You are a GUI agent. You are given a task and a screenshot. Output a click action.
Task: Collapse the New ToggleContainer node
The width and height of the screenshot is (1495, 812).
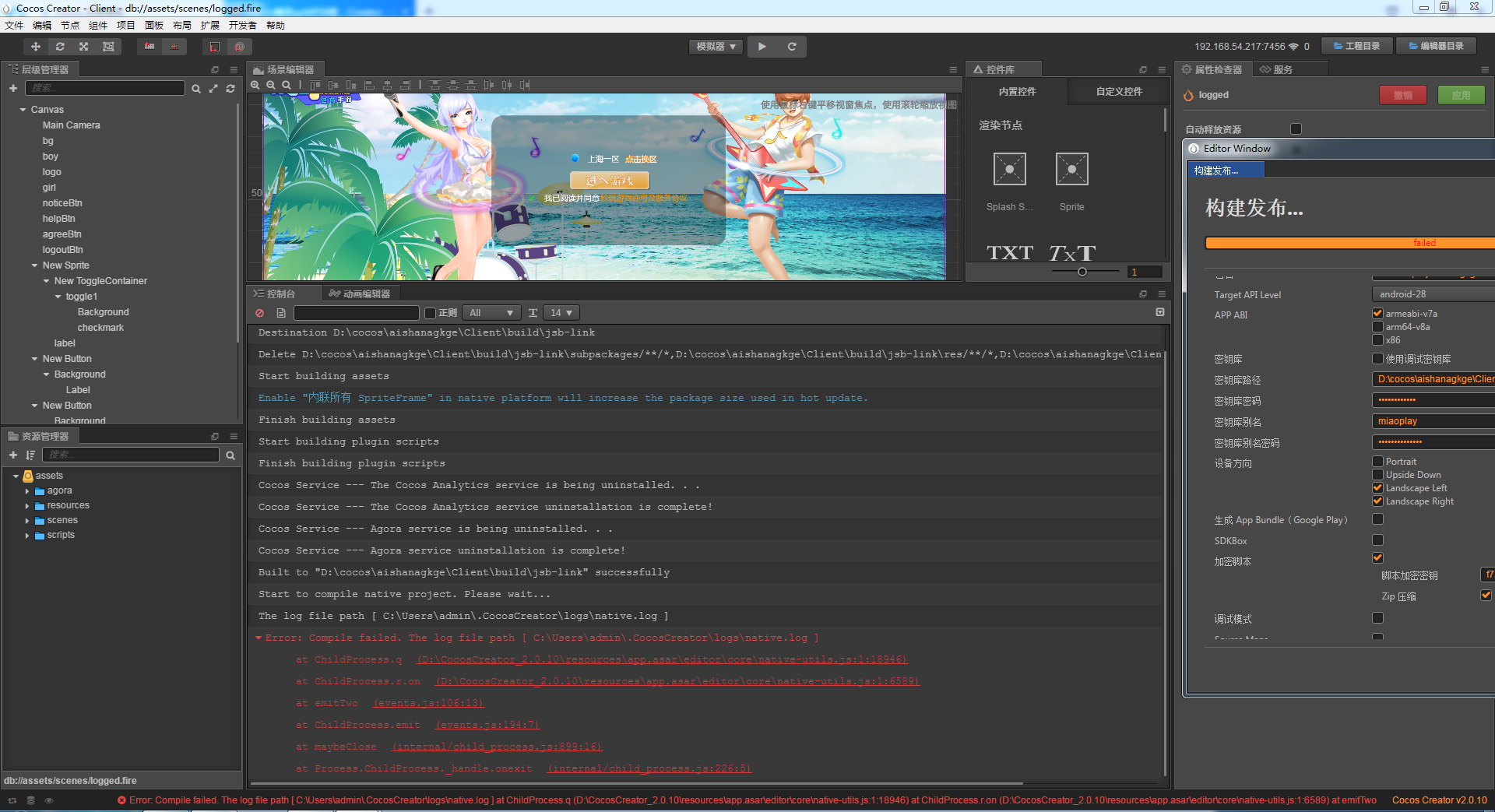[x=46, y=281]
